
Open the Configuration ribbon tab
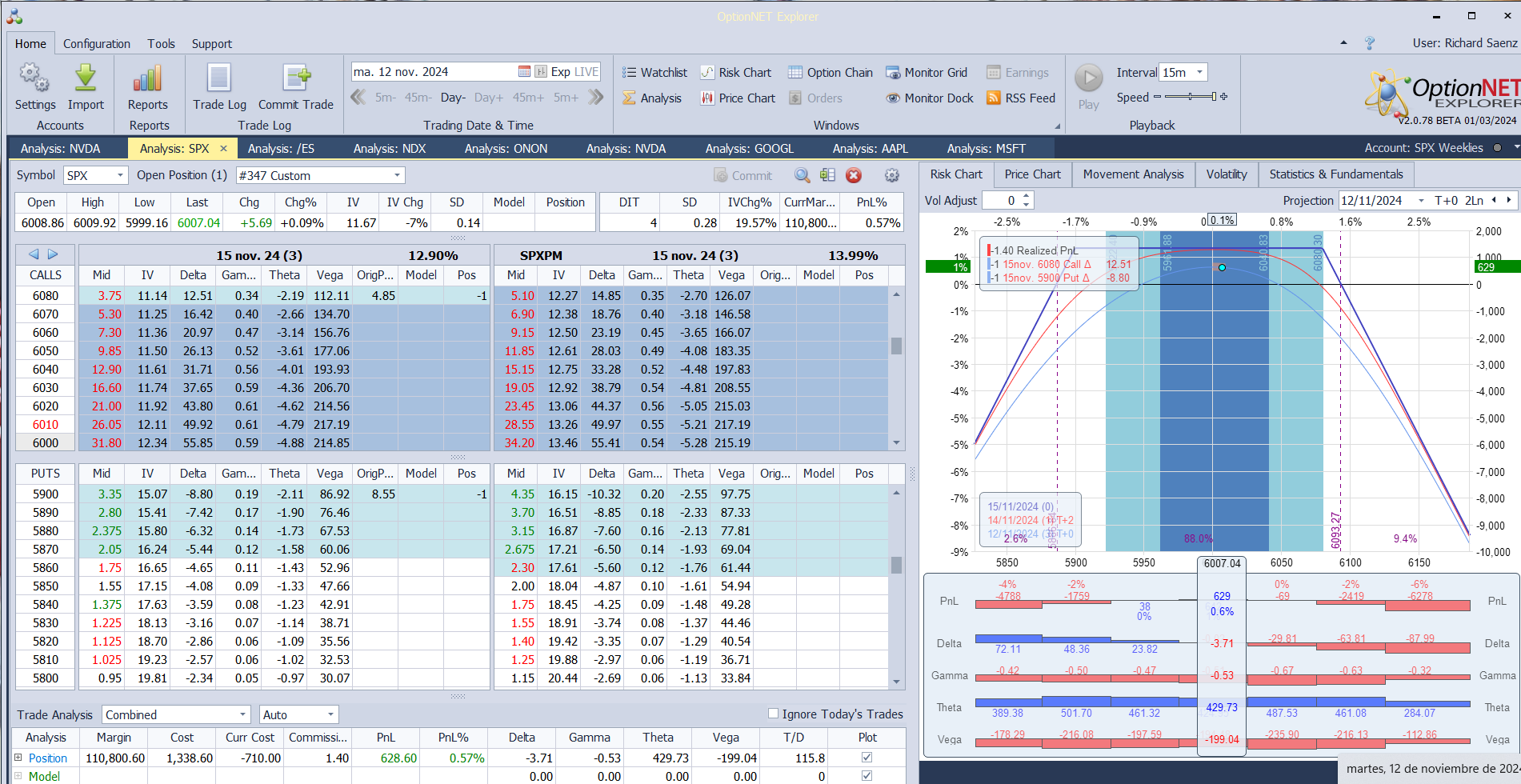pos(97,44)
